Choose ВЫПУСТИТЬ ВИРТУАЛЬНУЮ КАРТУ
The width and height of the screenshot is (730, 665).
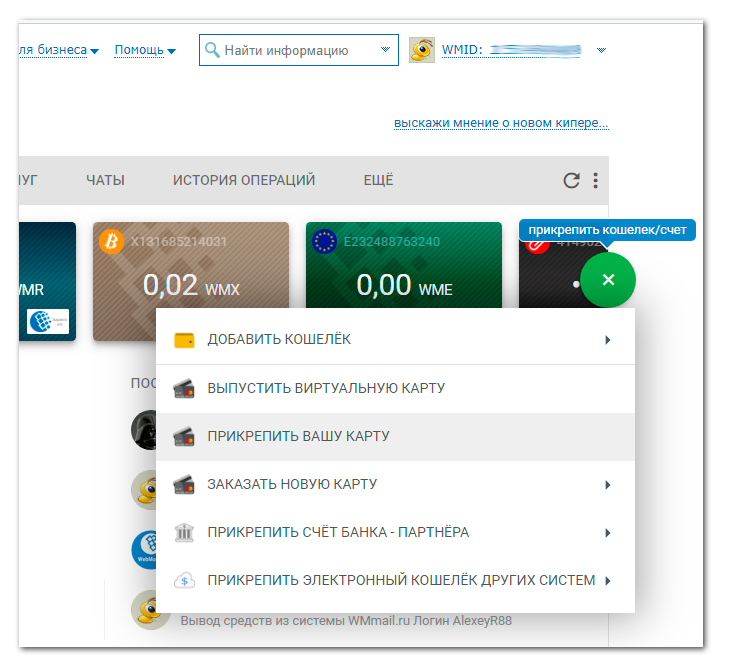tap(396, 388)
